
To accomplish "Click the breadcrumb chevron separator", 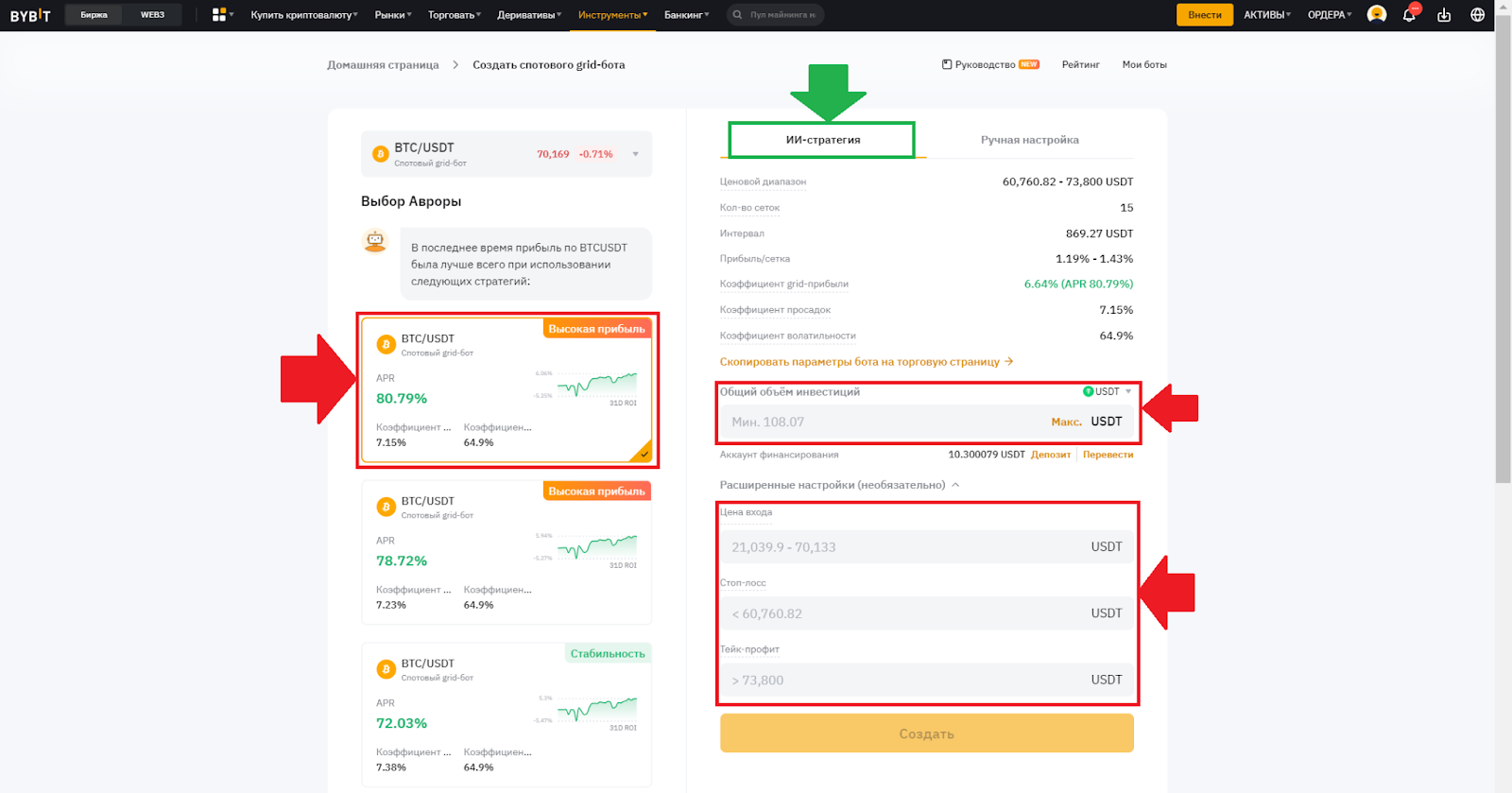I will tap(455, 64).
